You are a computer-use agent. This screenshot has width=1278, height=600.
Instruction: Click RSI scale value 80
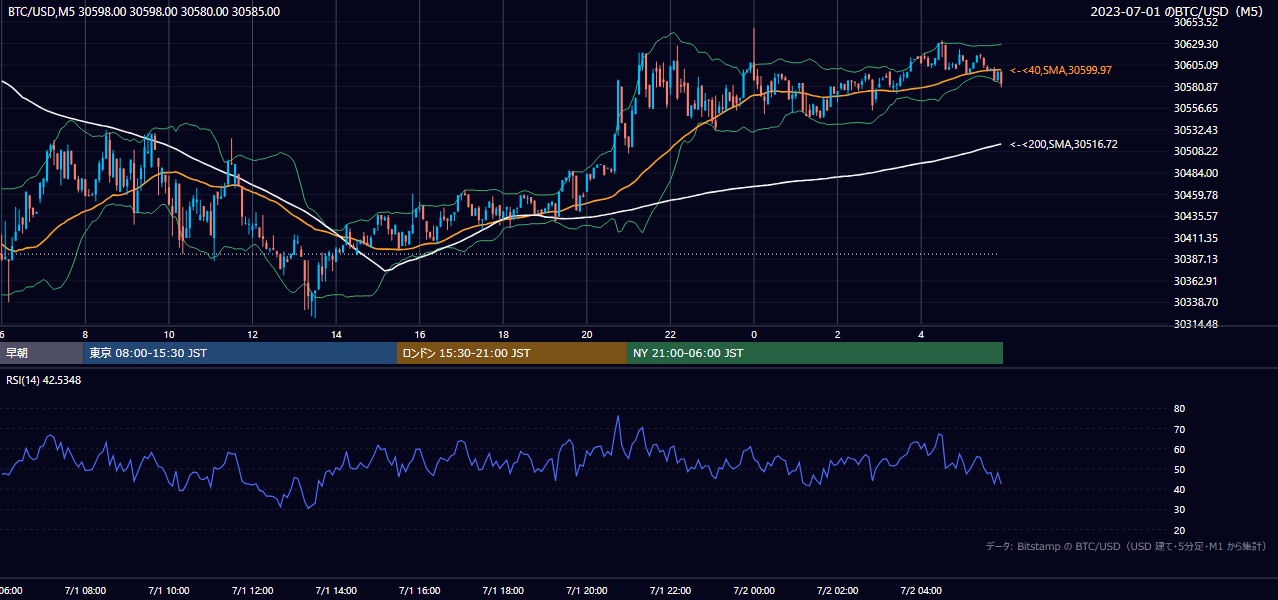pyautogui.click(x=1179, y=409)
